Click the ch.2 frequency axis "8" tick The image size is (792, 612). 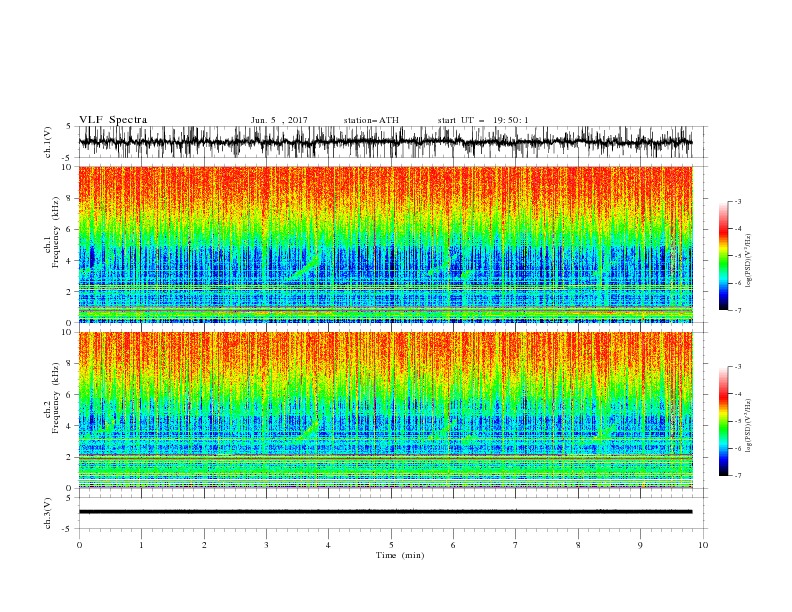(x=69, y=364)
